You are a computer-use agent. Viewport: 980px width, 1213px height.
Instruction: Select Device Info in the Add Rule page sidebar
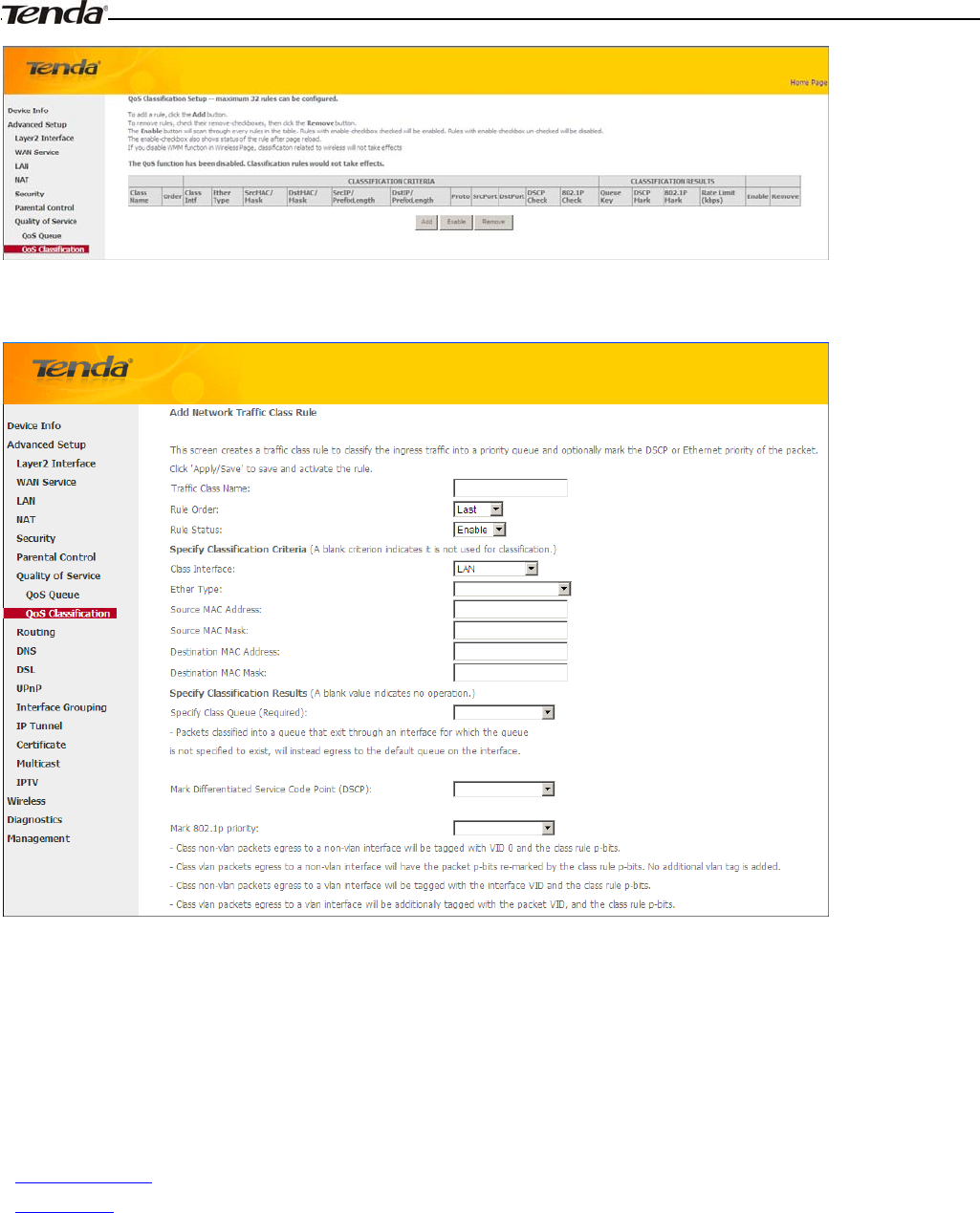pos(33,426)
